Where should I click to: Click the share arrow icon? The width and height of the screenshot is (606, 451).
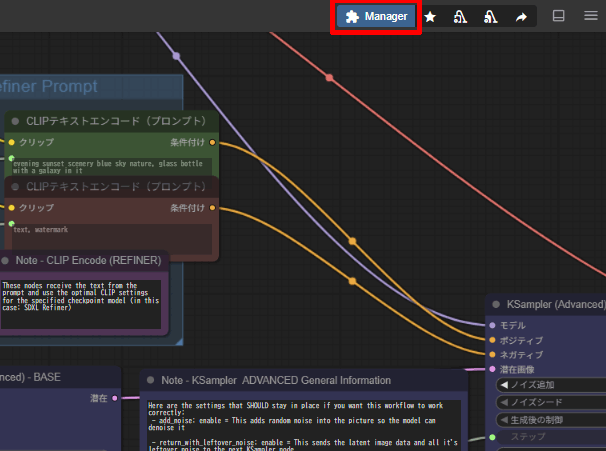click(x=521, y=17)
